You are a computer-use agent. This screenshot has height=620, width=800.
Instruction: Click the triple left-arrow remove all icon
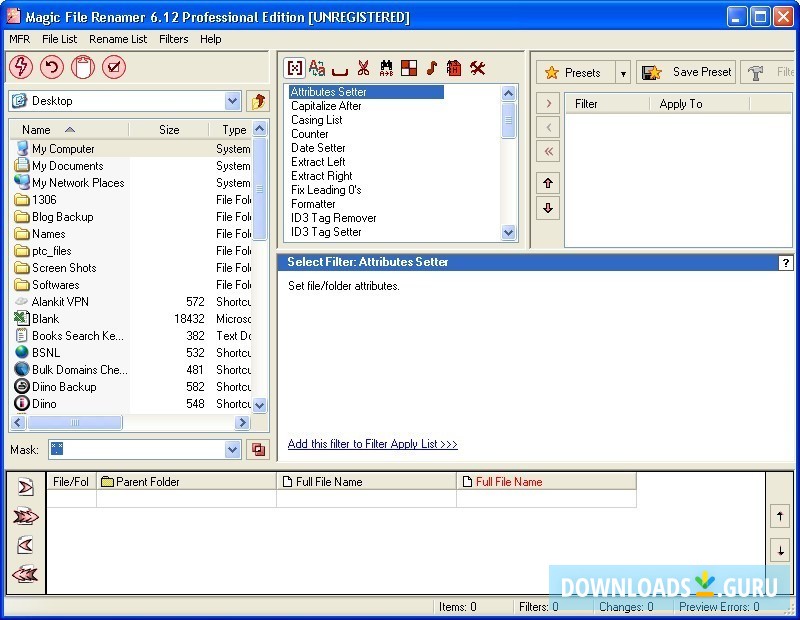click(25, 574)
